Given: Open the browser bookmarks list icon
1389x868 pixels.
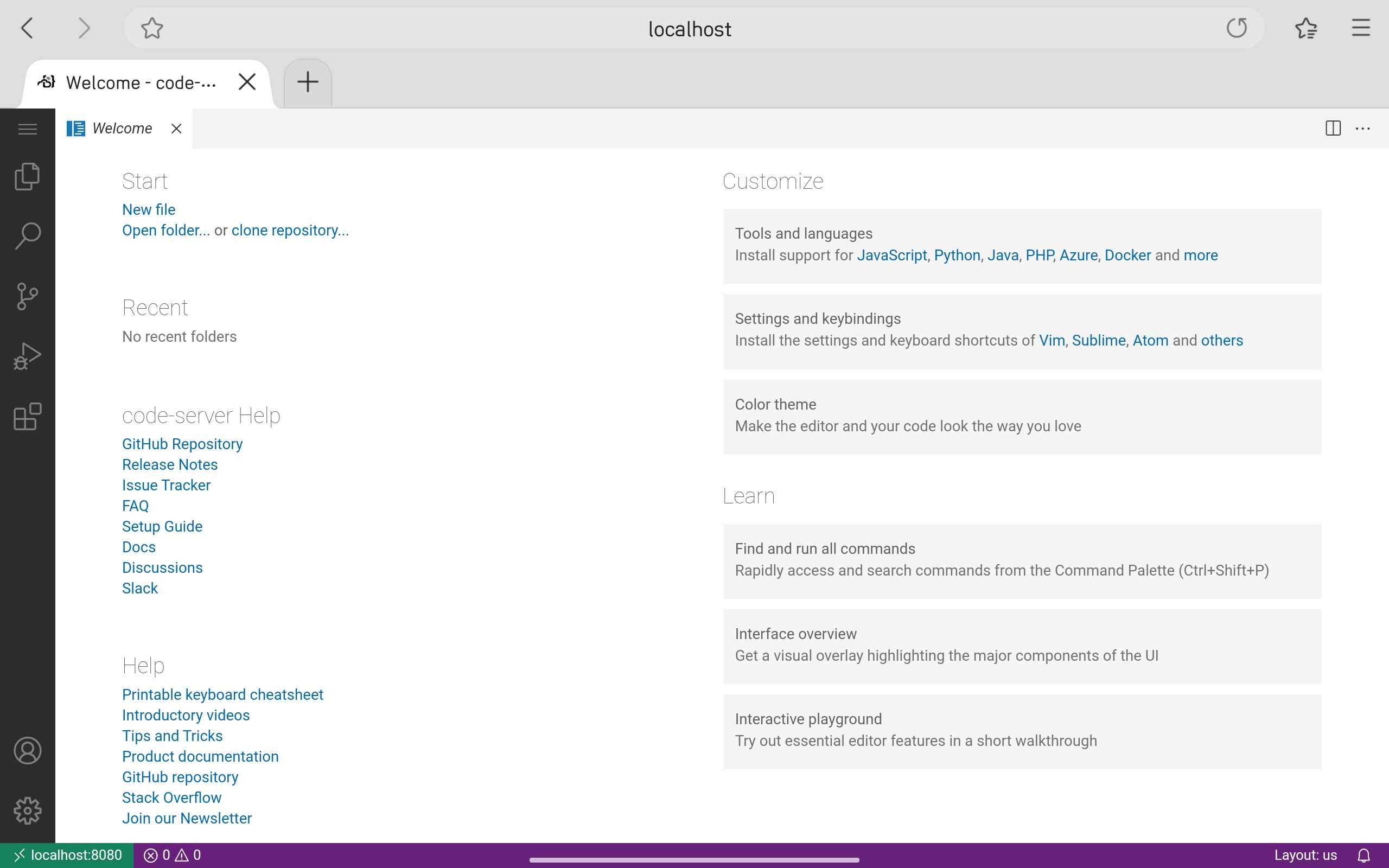Looking at the screenshot, I should [x=1306, y=28].
